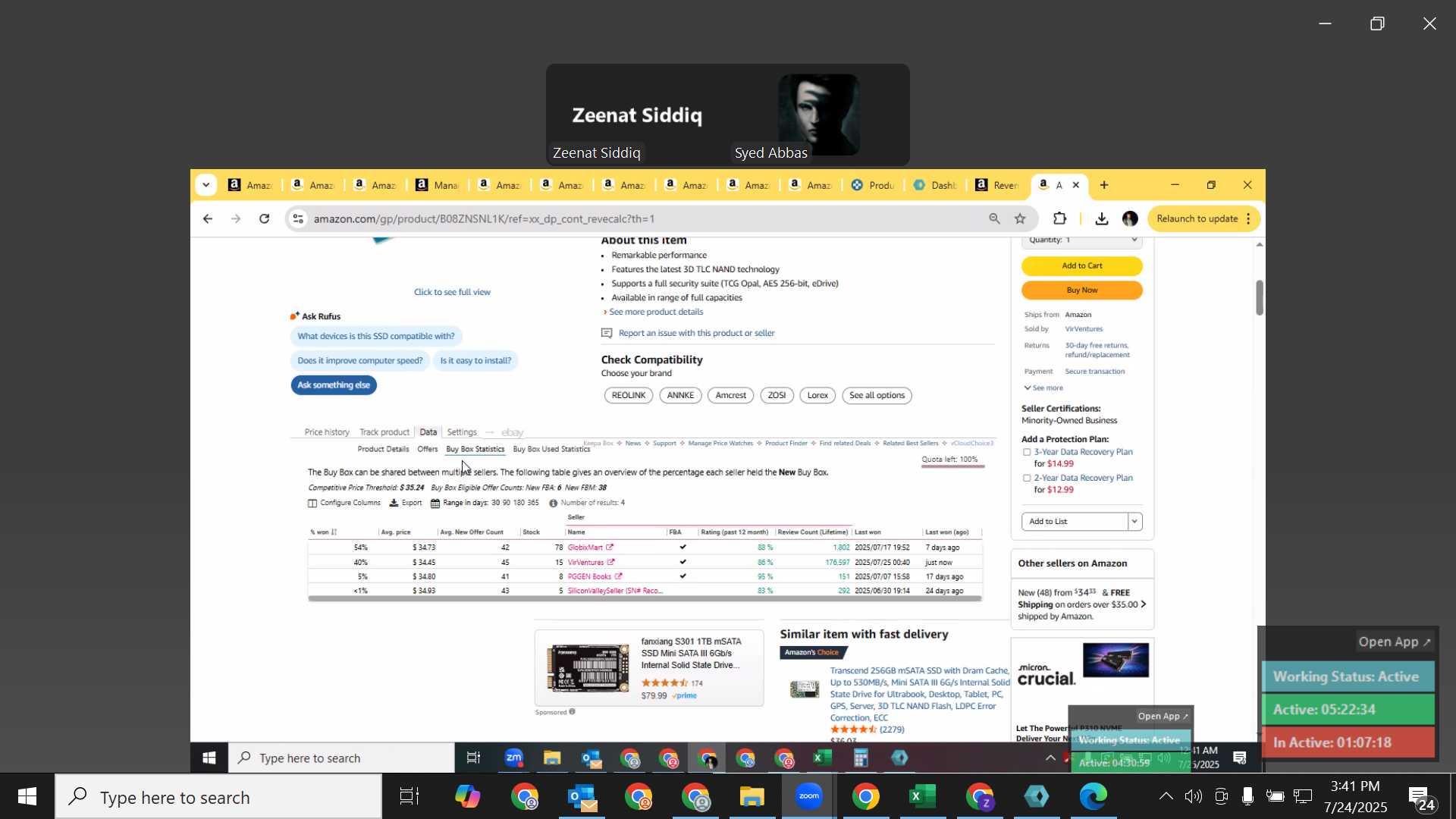
Task: Click the table horizontal scrollbar
Action: point(645,599)
